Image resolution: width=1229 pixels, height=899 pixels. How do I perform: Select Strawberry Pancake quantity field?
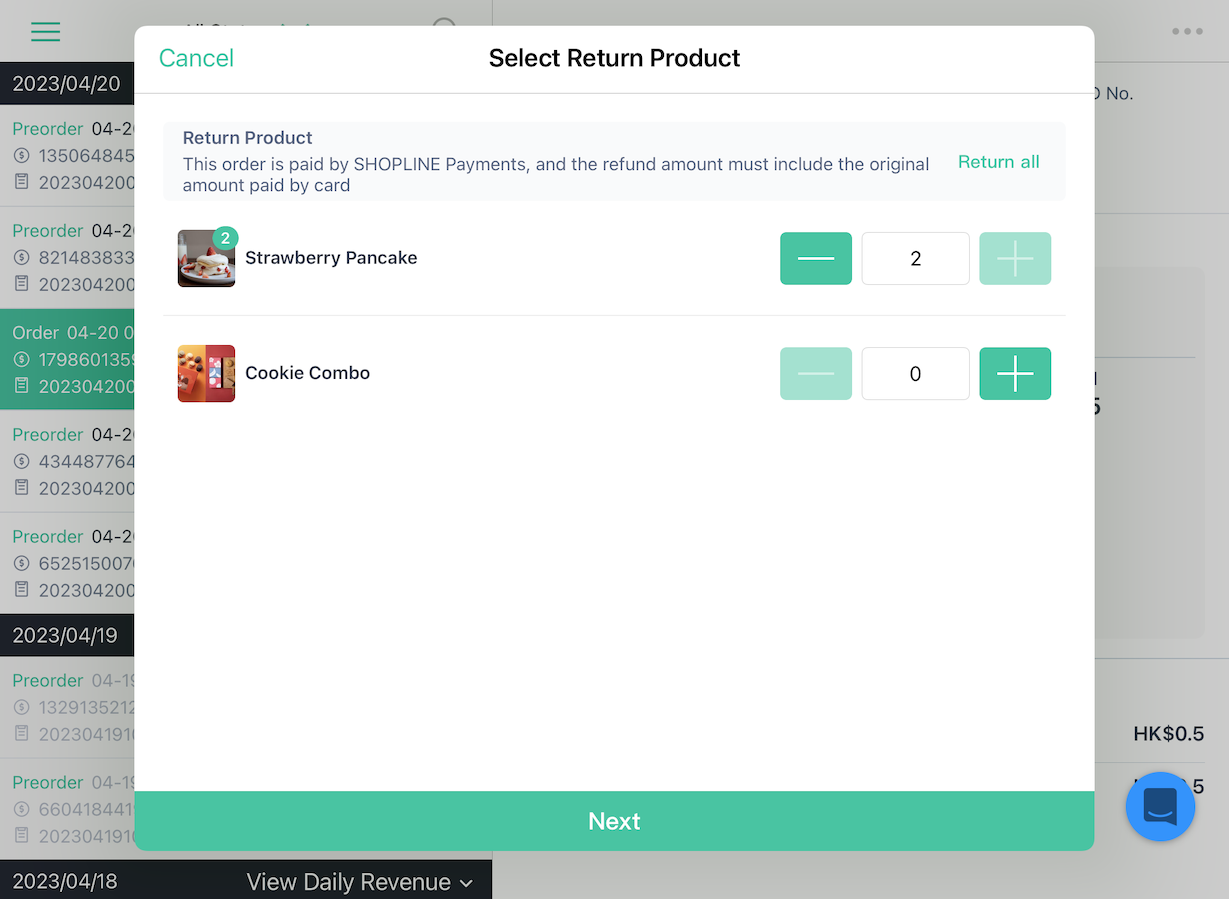click(x=915, y=259)
